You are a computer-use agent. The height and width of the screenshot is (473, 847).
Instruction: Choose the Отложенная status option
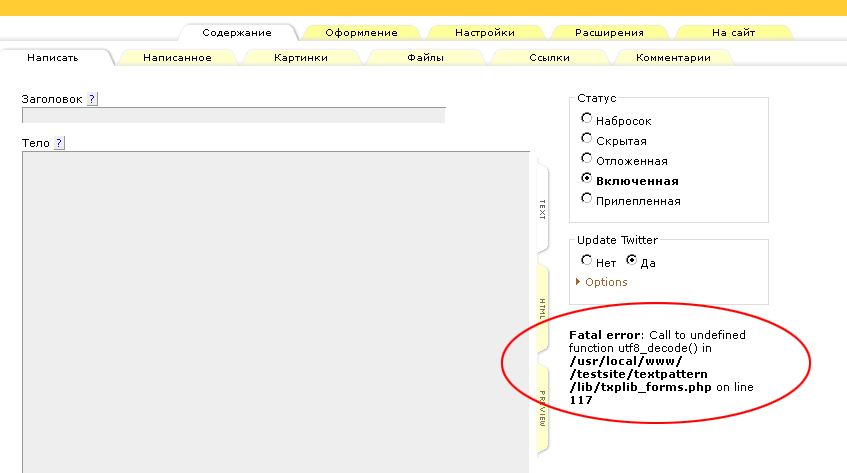click(587, 158)
